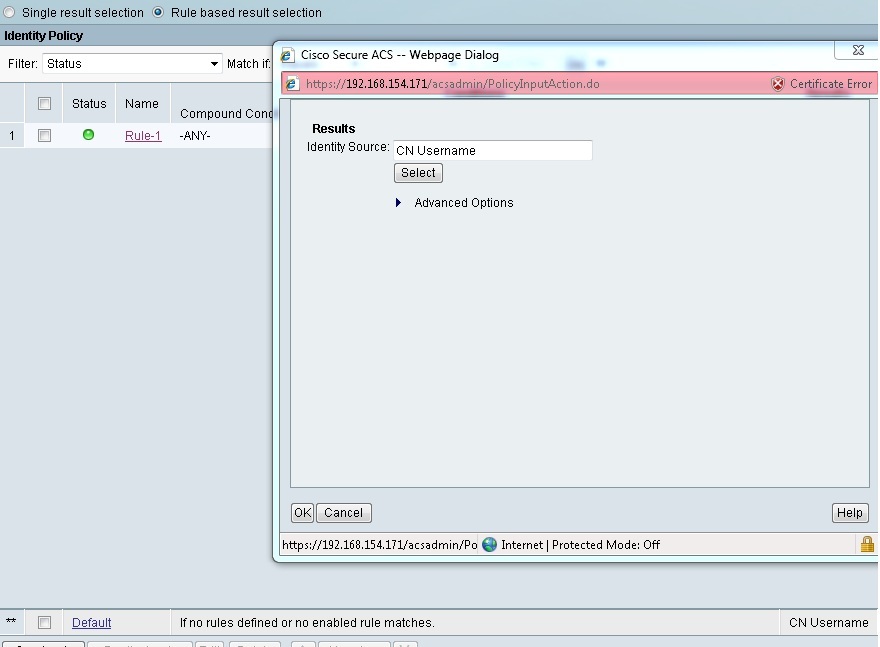Click the page icon in the dialog address bar
This screenshot has height=647, width=880.
point(292,84)
